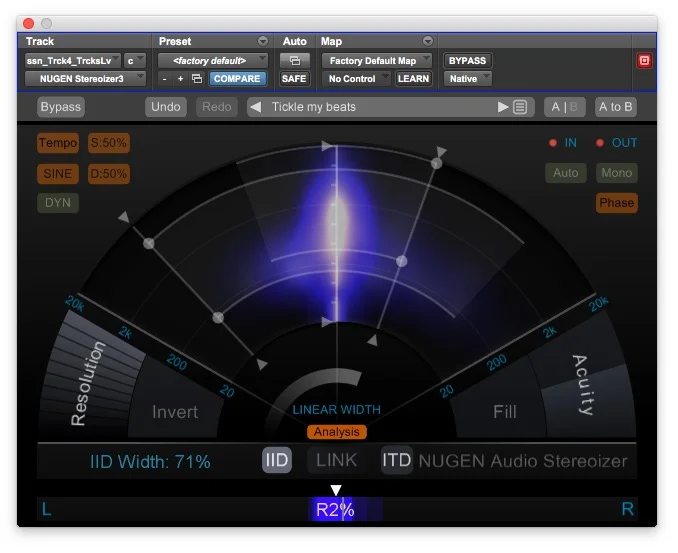Screen dimensions: 678x553
Task: Click the top center triangle marker
Action: (327, 146)
